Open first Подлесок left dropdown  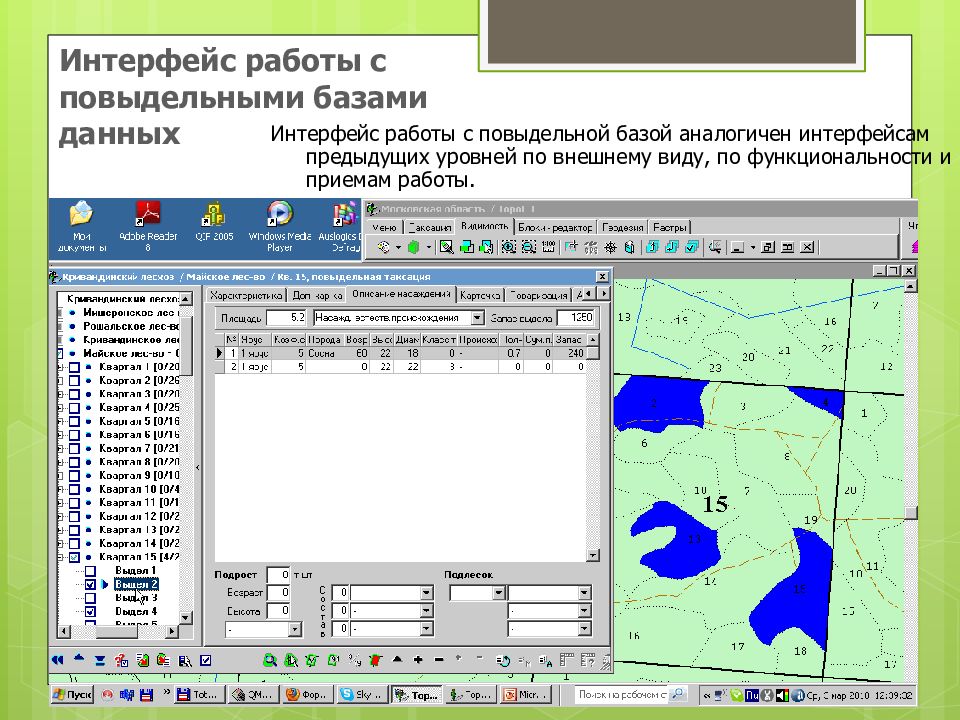click(498, 593)
